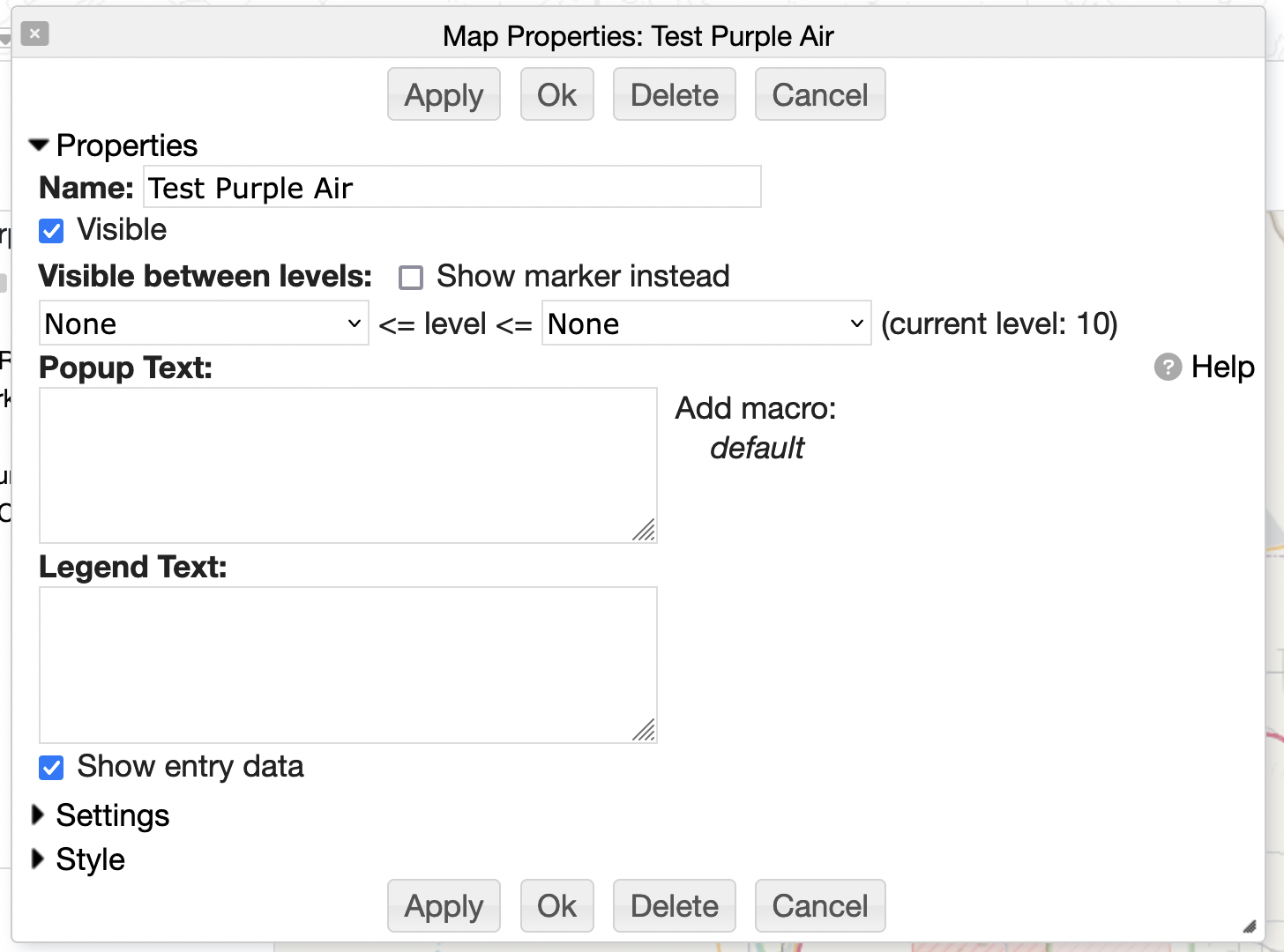Click into the Popup Text area
1284x952 pixels.
pyautogui.click(x=348, y=465)
